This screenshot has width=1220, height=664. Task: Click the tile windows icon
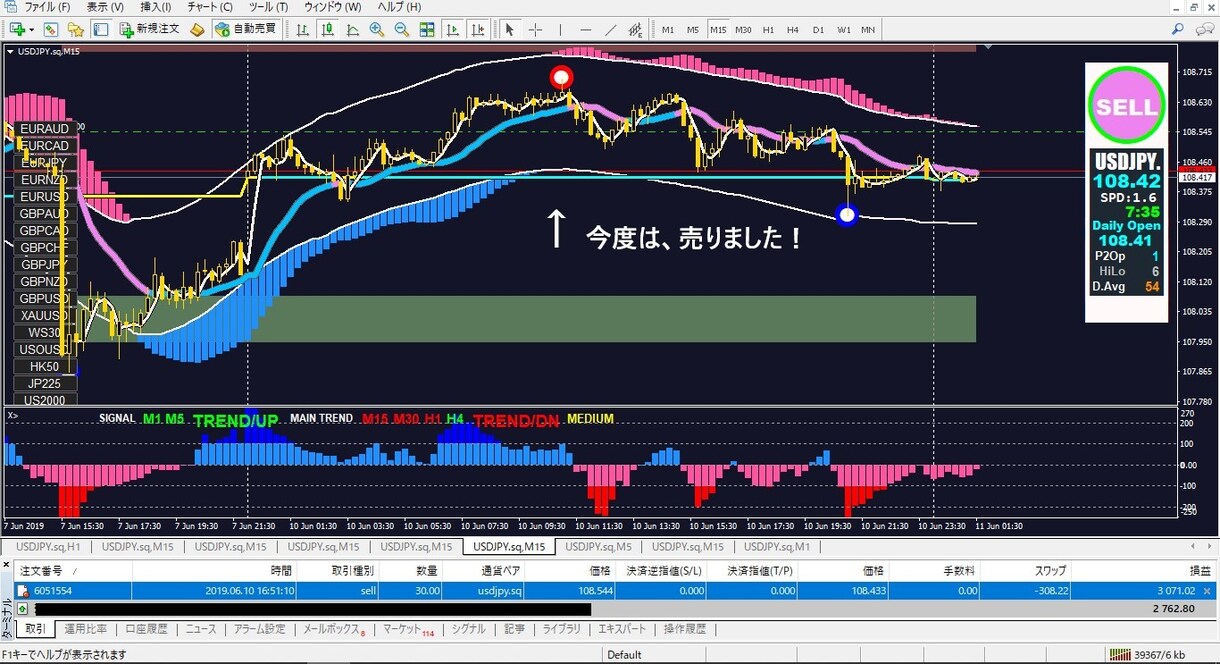427,29
